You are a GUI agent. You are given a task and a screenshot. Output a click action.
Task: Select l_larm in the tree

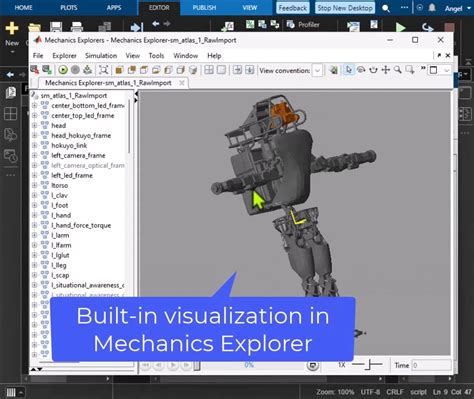click(x=60, y=235)
